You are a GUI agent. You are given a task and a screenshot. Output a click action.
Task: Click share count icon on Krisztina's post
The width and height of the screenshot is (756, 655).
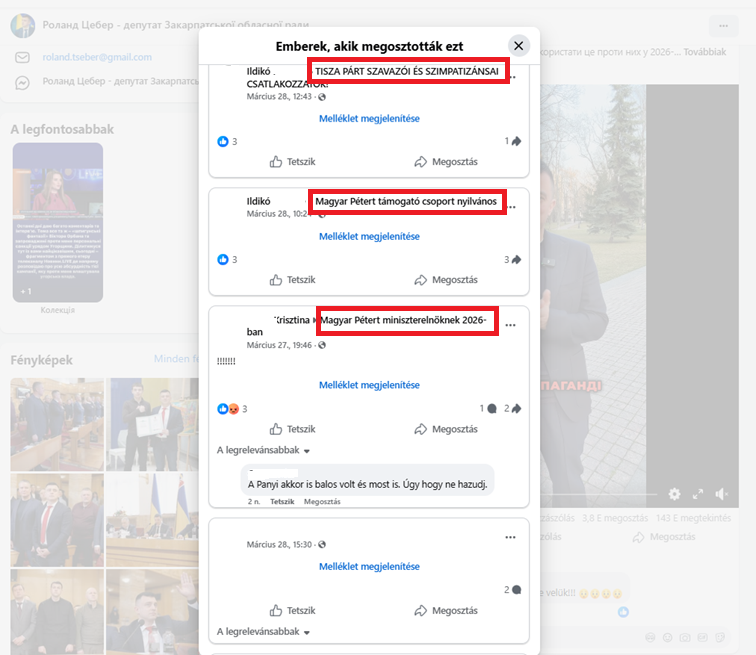click(513, 409)
